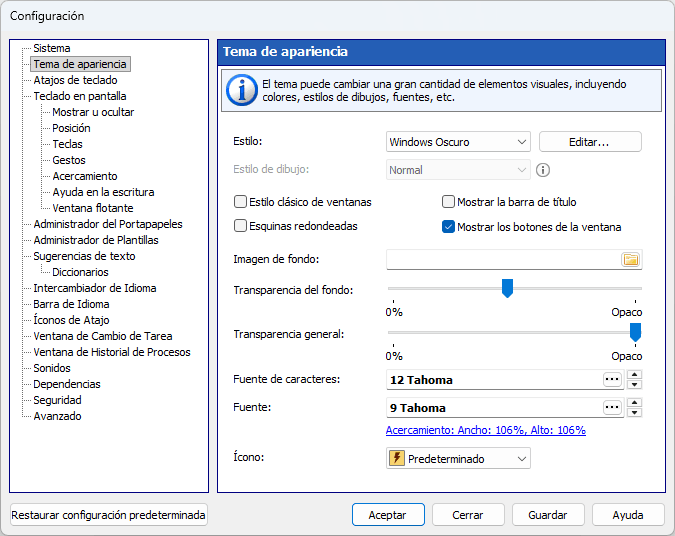Viewport: 675px width, 536px height.
Task: Open Ayuda en la escritura page
Action: (103, 192)
